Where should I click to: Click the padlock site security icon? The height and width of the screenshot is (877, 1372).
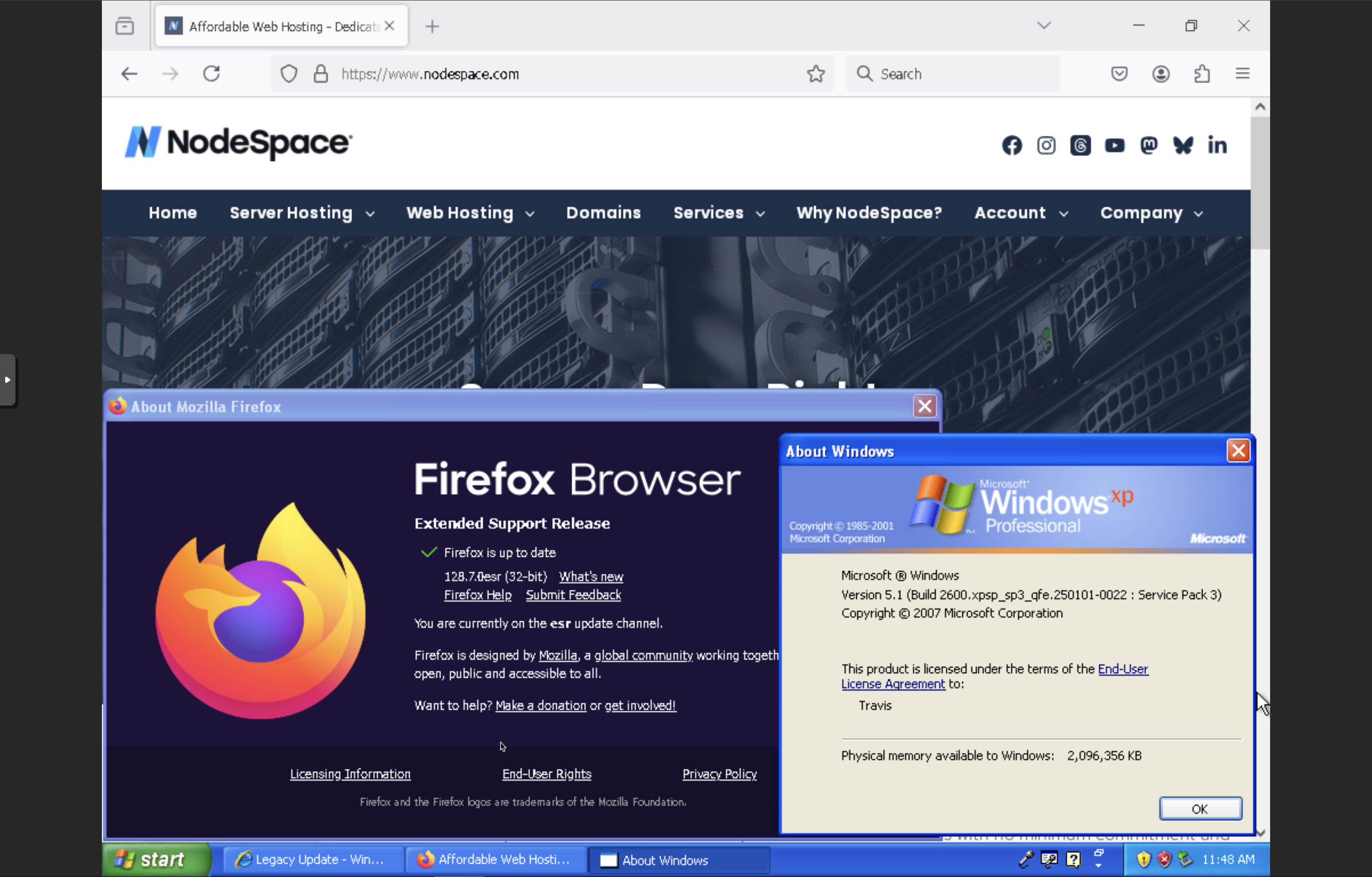[x=321, y=74]
